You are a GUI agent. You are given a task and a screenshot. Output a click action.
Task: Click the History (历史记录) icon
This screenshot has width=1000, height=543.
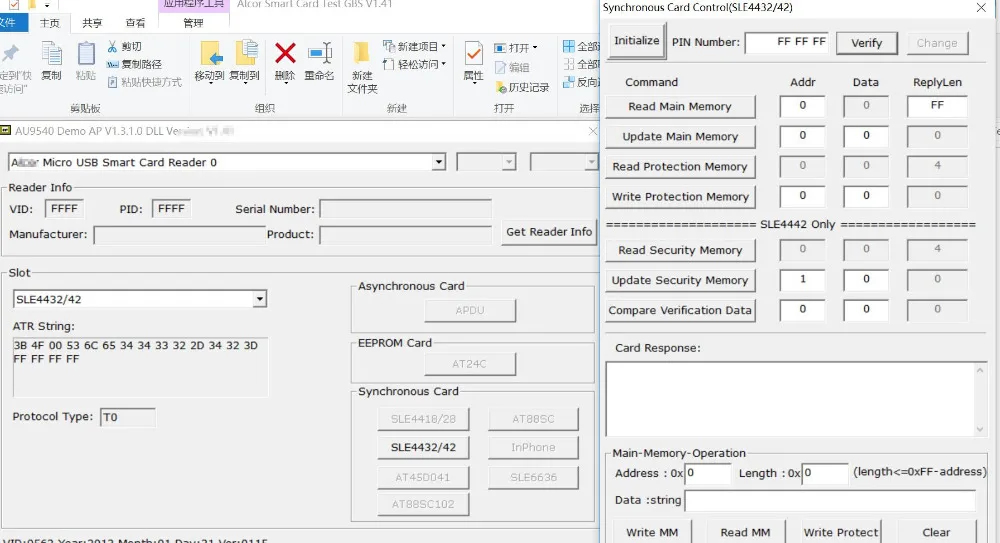click(x=501, y=87)
